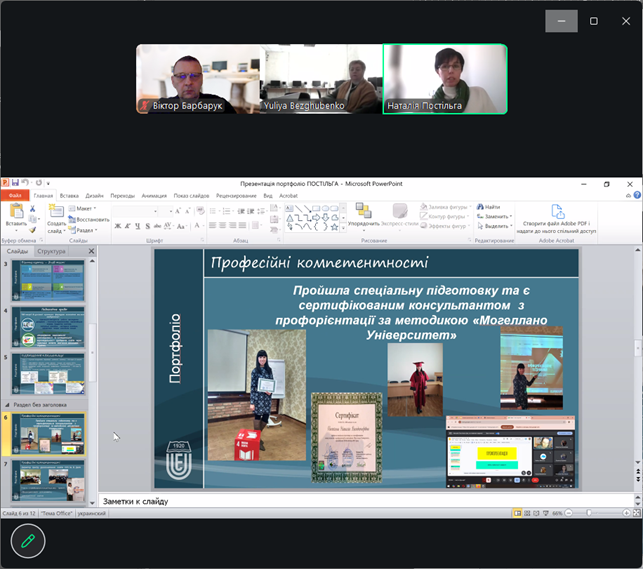This screenshot has height=569, width=643.
Task: Increase font size with the larger A icon
Action: 178,211
